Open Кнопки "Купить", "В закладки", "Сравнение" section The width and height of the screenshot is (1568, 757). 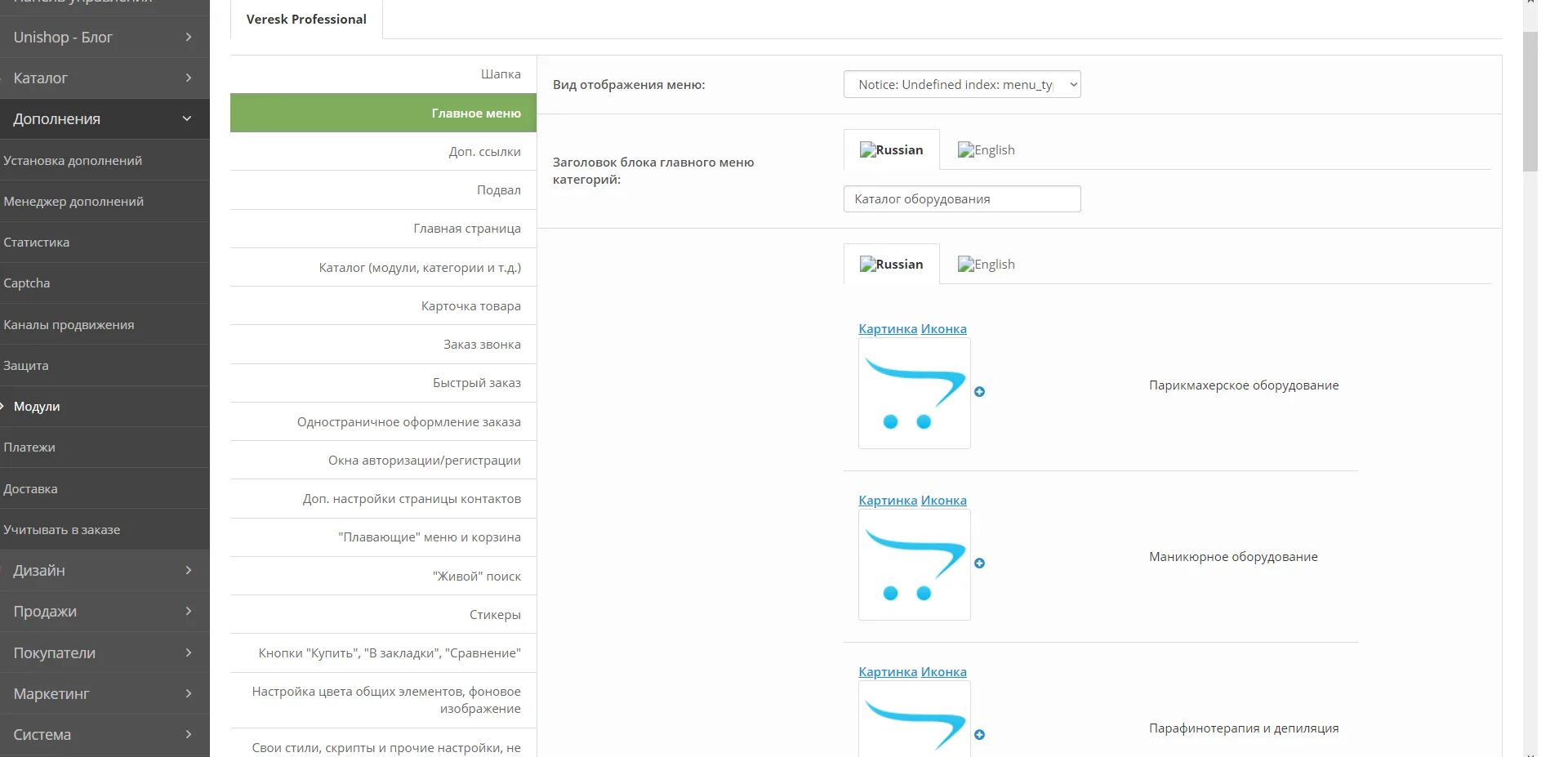point(383,652)
